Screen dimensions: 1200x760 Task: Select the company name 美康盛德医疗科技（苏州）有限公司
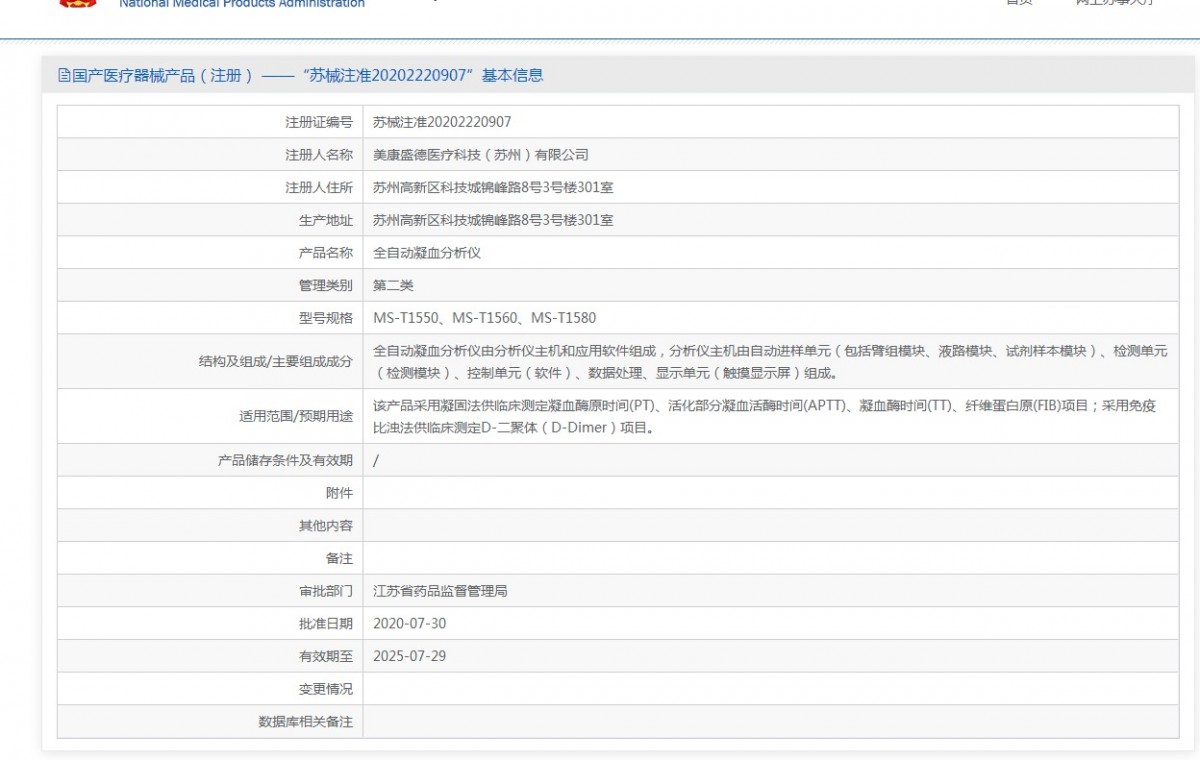[x=481, y=155]
